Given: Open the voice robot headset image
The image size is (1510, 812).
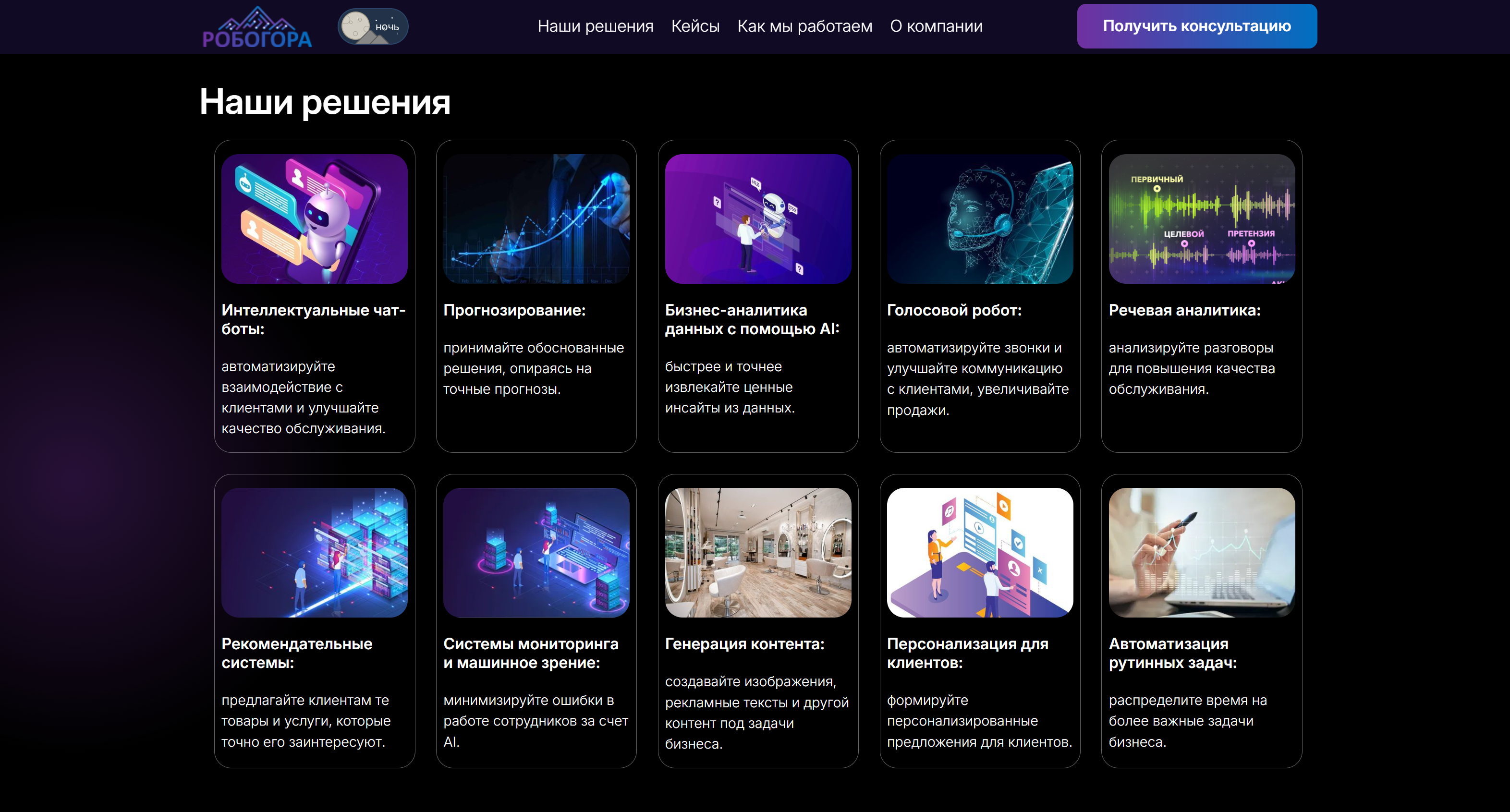Looking at the screenshot, I should click(980, 219).
